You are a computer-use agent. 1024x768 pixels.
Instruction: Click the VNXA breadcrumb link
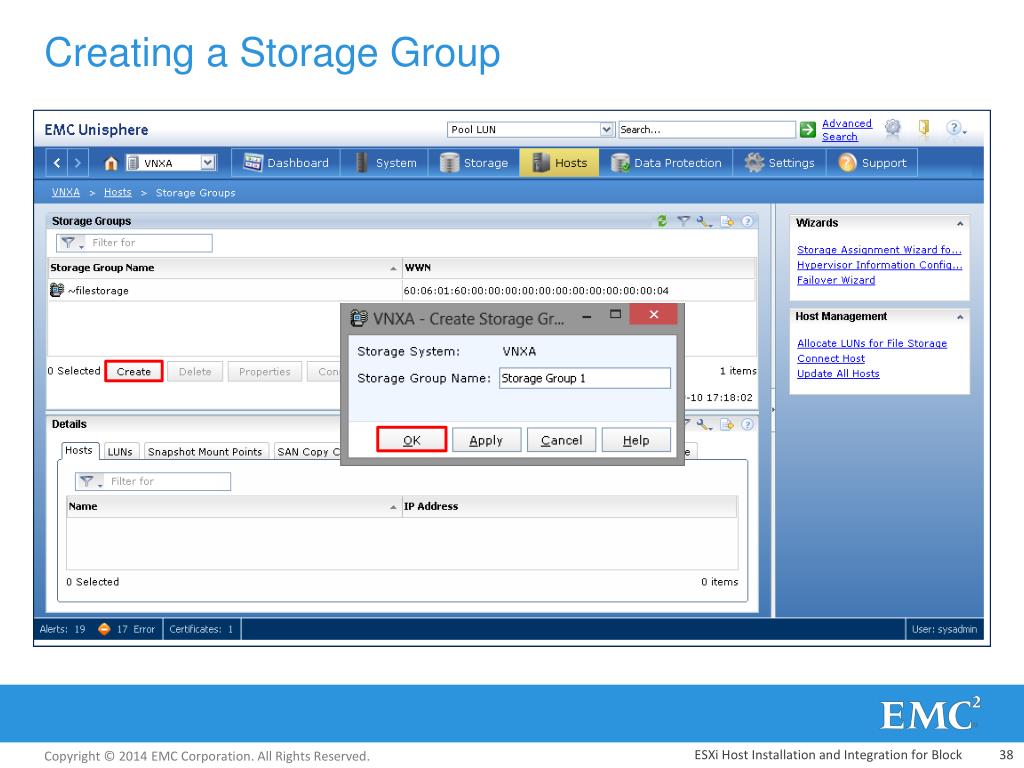[x=66, y=192]
